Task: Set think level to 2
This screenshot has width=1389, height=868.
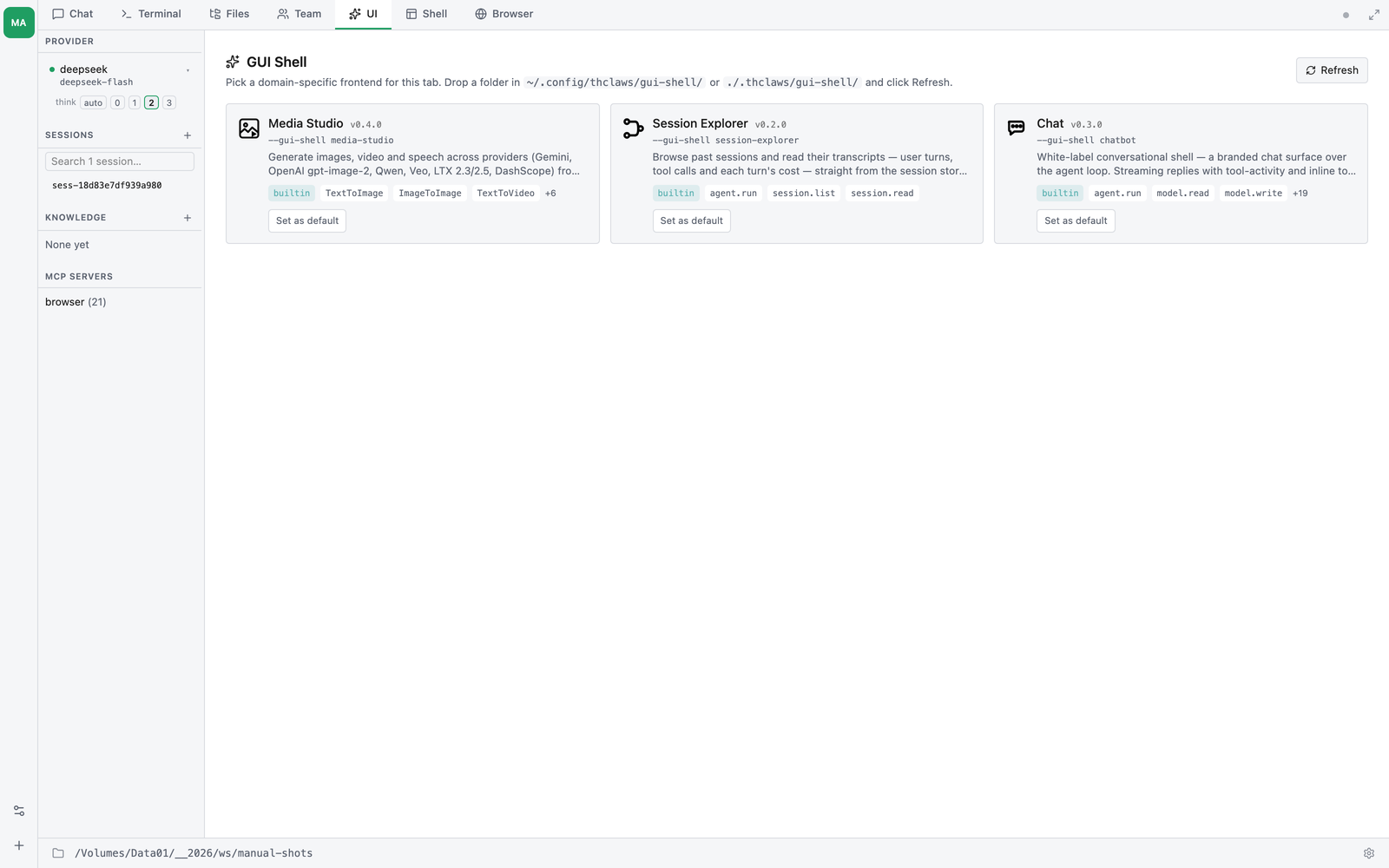Action: pos(151,102)
